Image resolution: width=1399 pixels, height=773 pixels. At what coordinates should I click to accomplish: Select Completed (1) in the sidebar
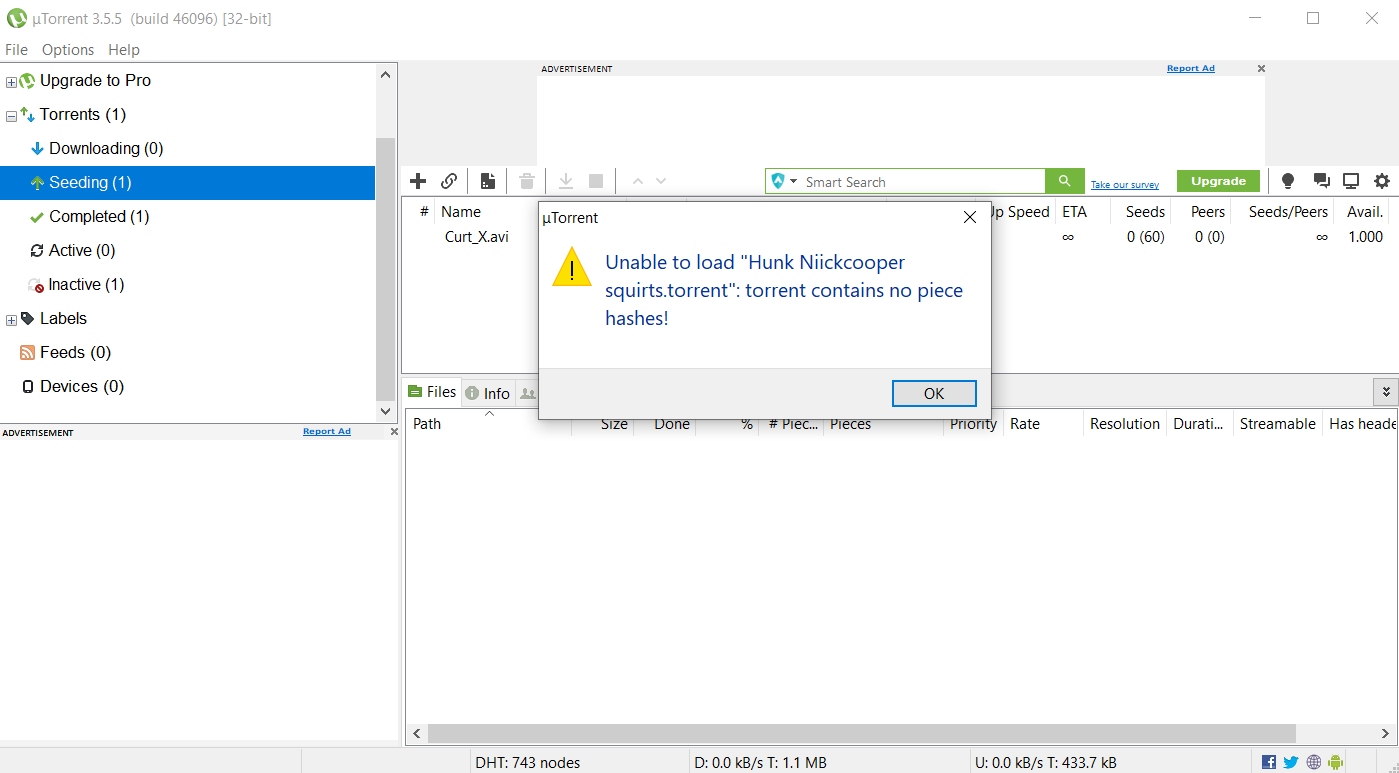[x=99, y=216]
